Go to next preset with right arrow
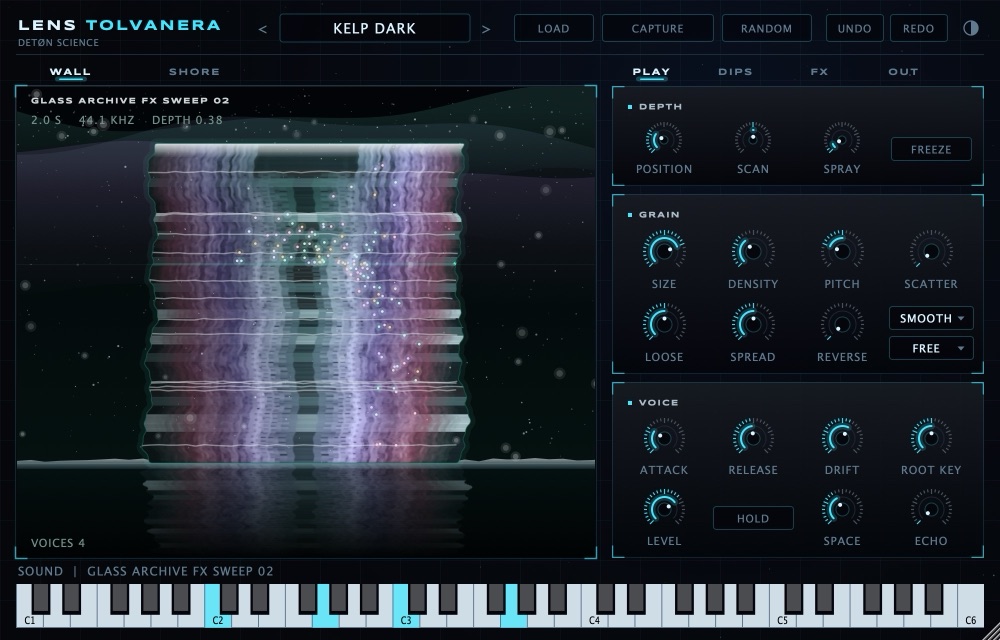This screenshot has height=640, width=1000. point(486,29)
